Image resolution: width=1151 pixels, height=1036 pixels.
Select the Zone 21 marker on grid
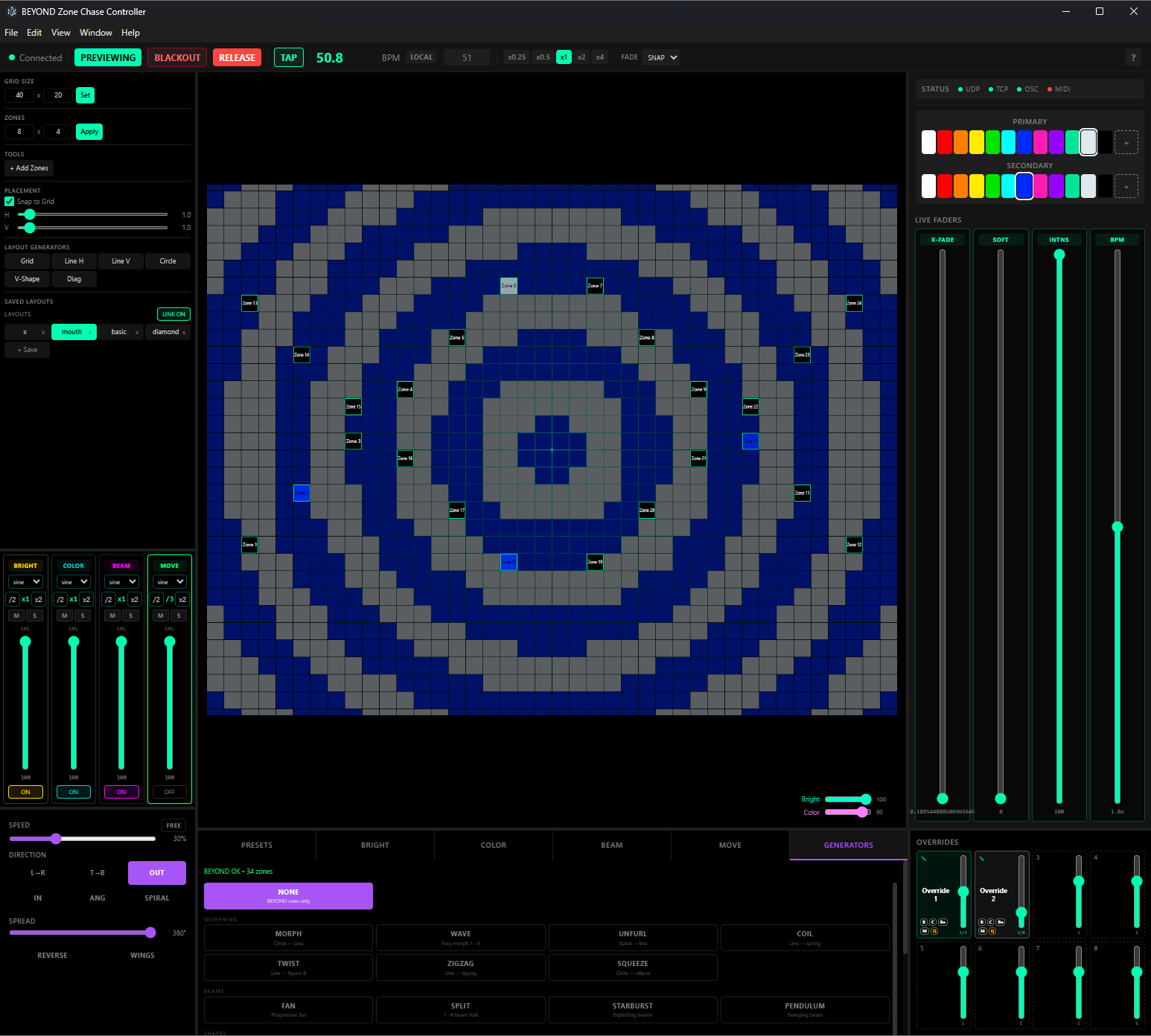tap(698, 458)
